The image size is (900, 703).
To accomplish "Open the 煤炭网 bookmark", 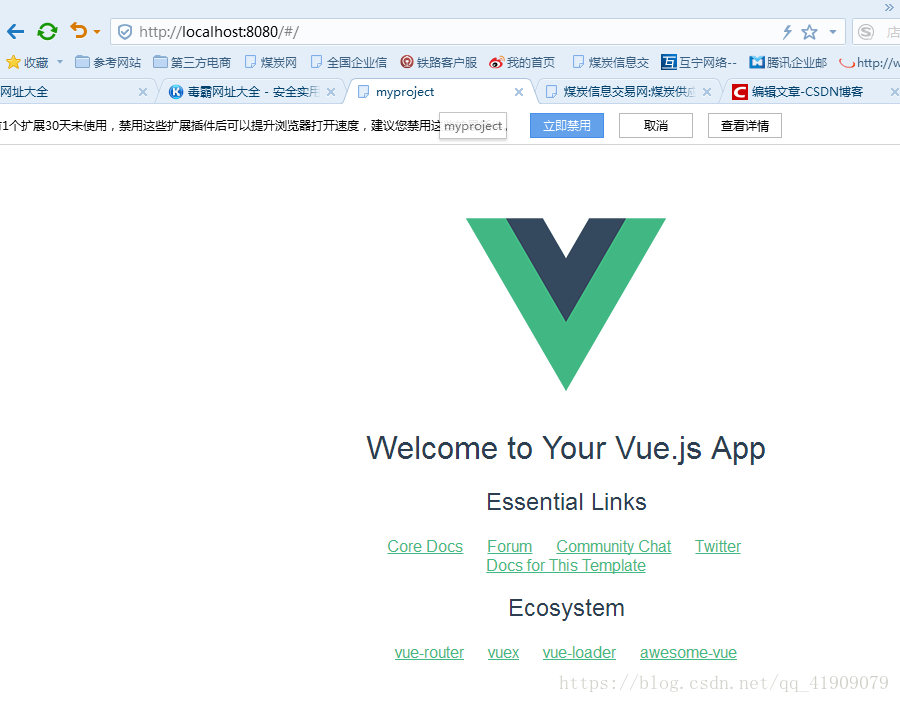I will pos(270,62).
